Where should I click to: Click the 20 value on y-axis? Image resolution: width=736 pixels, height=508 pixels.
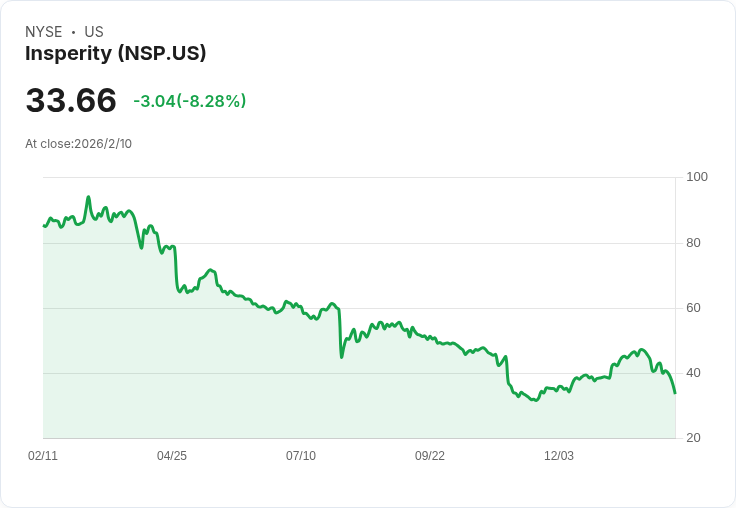(x=694, y=439)
